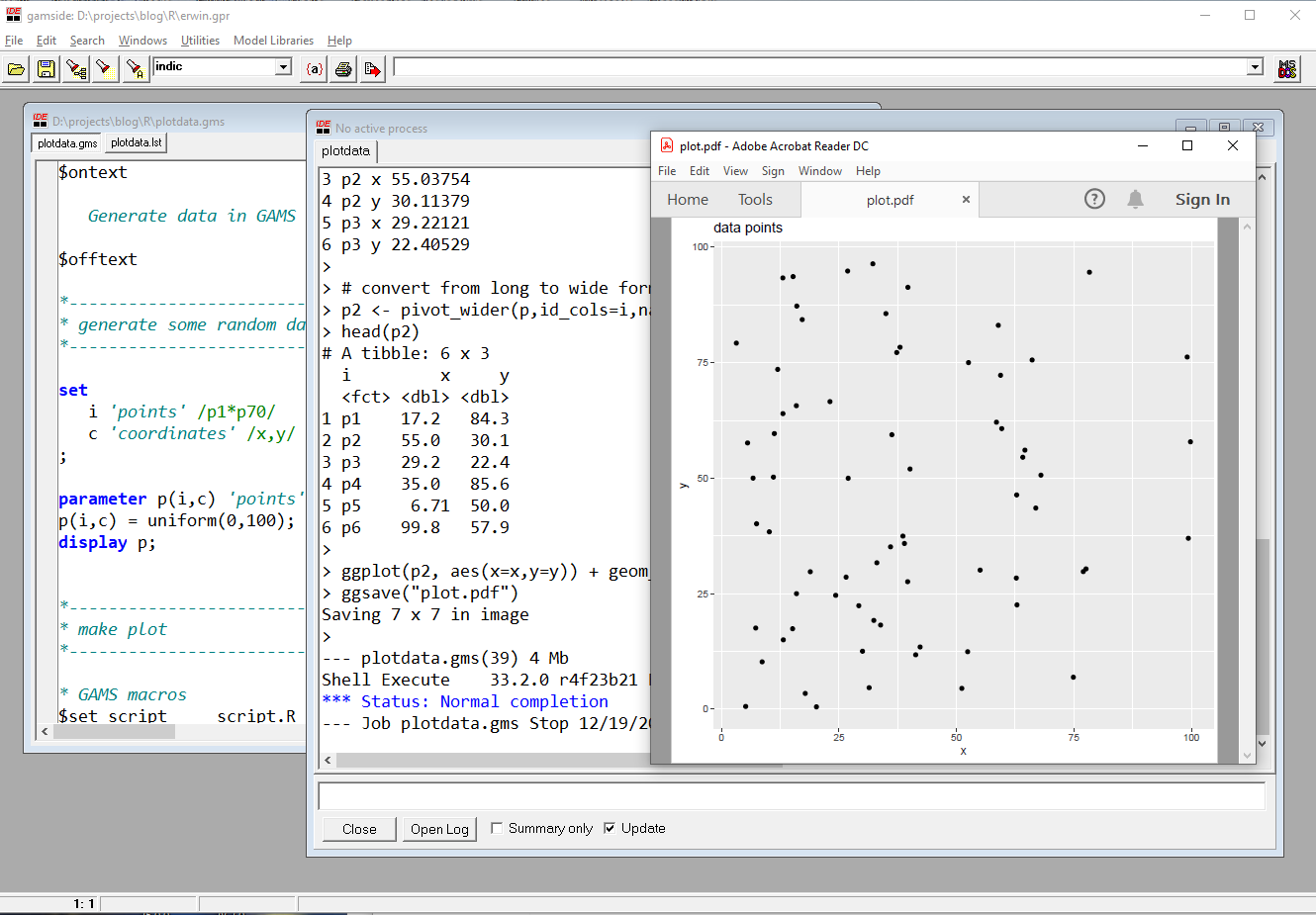Click Open Log in the process window
Screen dimensions: 1316x915
tap(439, 829)
